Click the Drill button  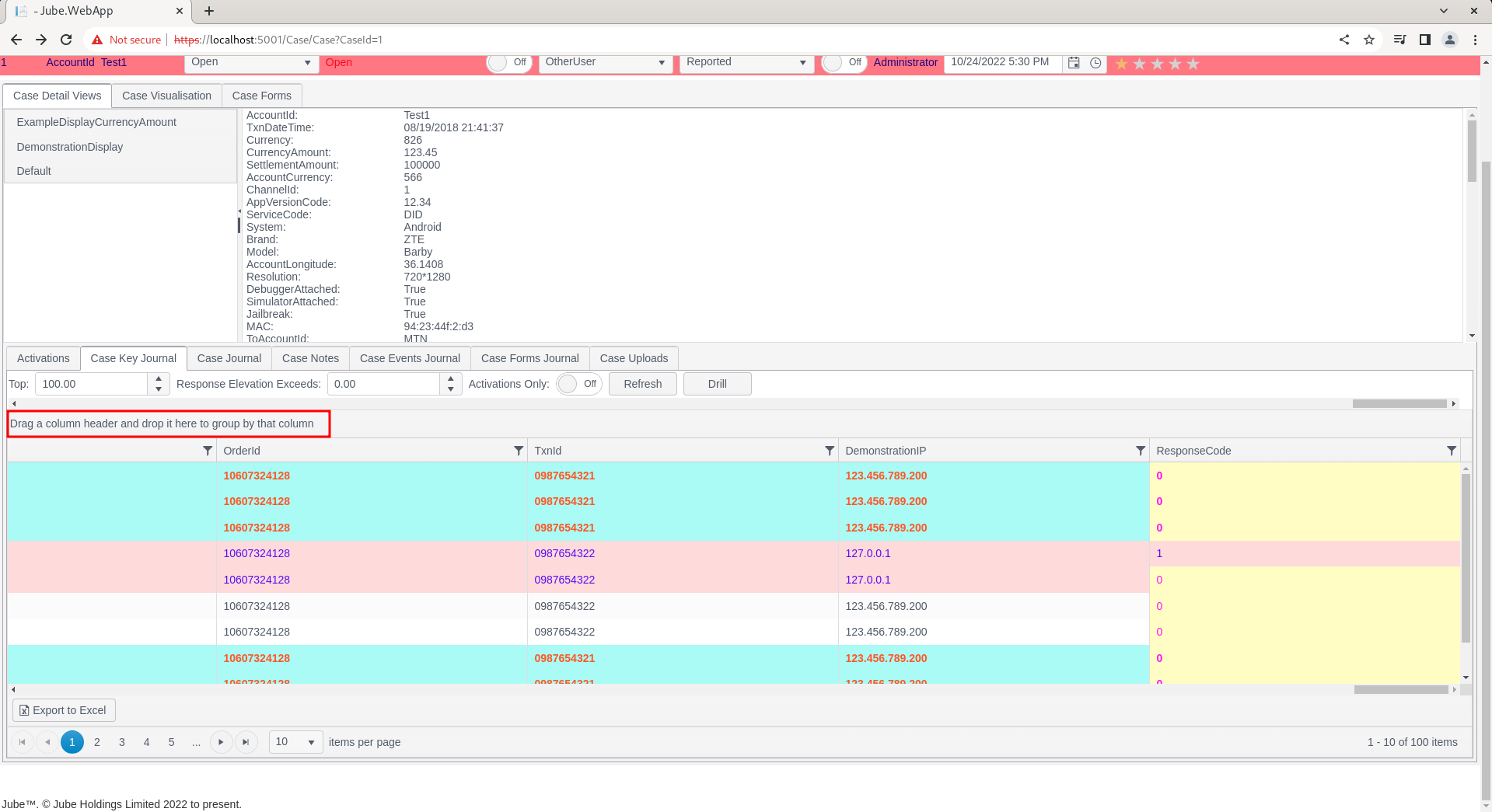click(x=718, y=384)
